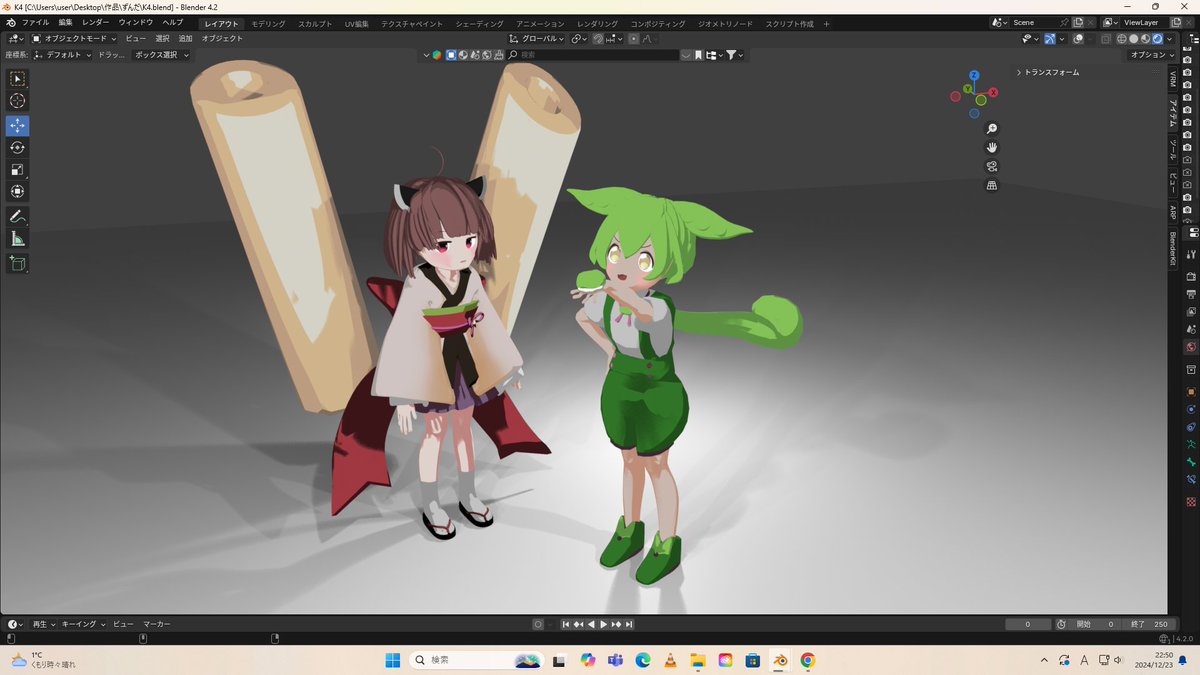Open the Output properties printer icon
The height and width of the screenshot is (675, 1200).
pos(1191,294)
